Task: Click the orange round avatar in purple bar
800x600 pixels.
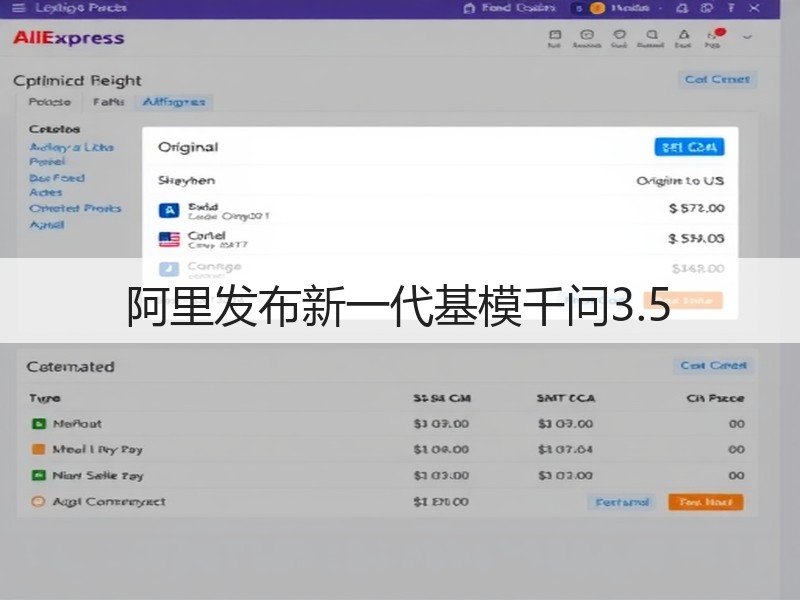Action: (x=597, y=8)
